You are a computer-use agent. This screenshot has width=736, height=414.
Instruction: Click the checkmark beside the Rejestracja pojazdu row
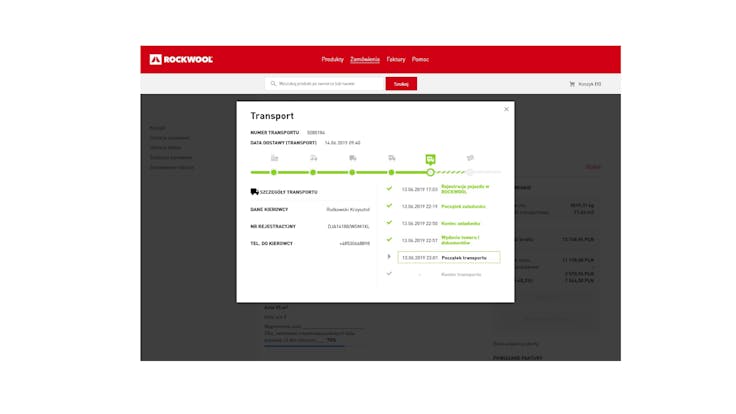(389, 189)
